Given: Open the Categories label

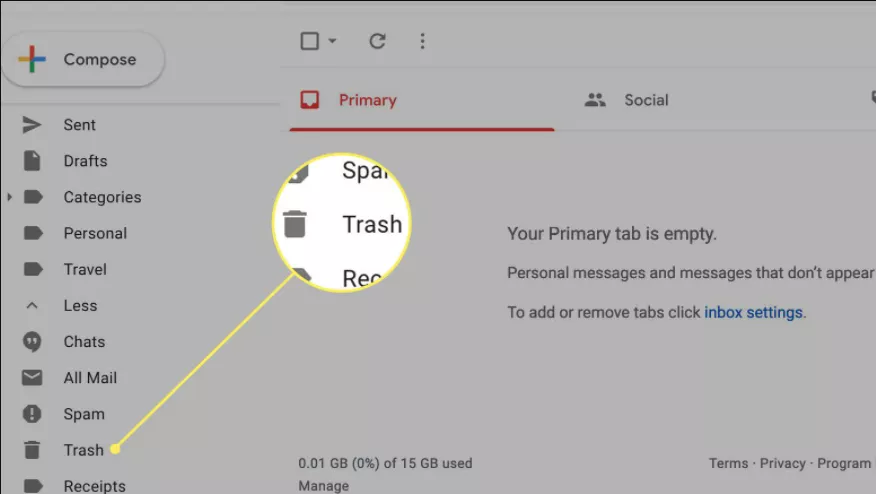Looking at the screenshot, I should tap(102, 197).
